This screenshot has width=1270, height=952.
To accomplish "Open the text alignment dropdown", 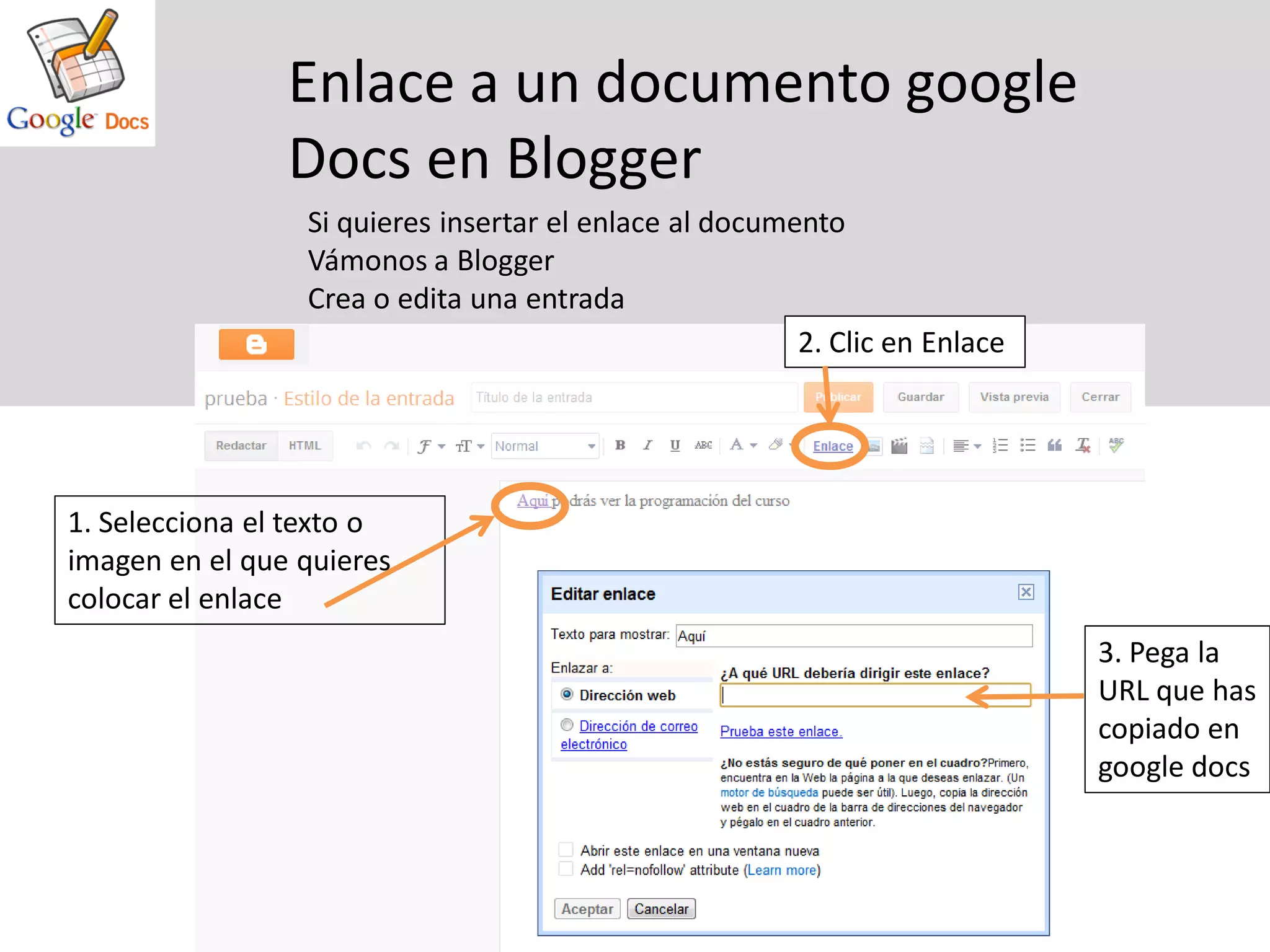I will (x=967, y=446).
